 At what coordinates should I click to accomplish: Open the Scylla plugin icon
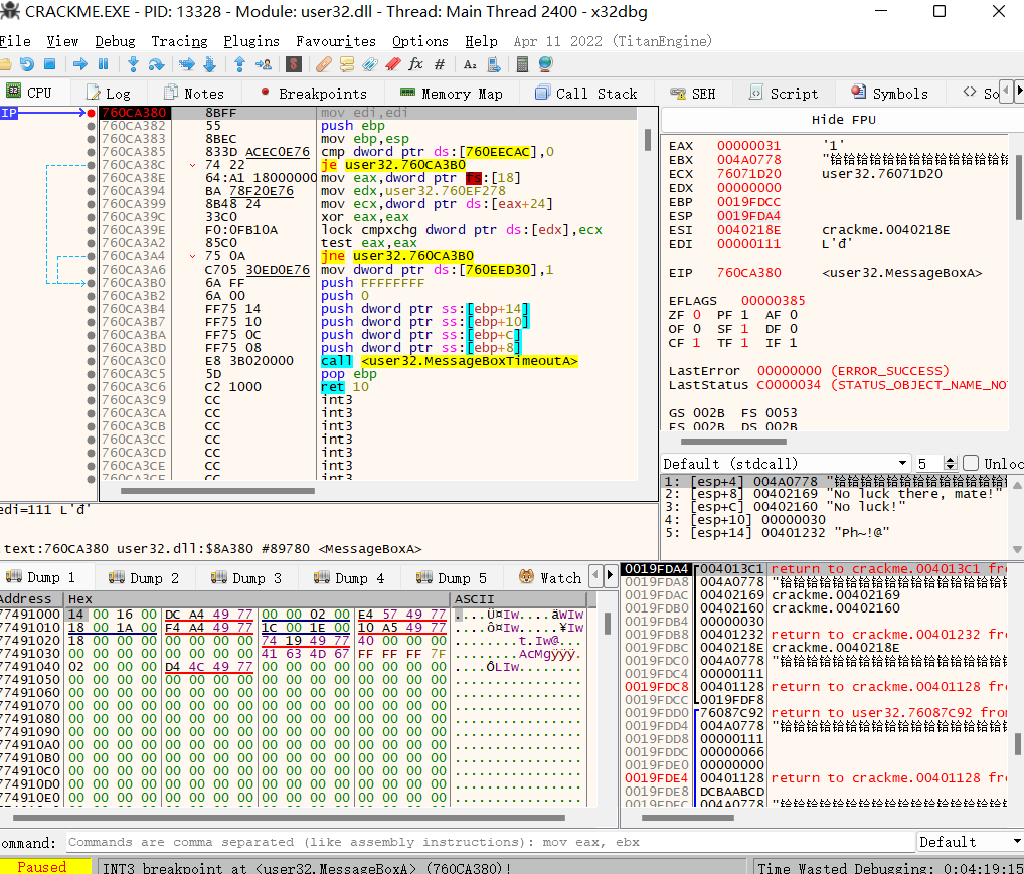pyautogui.click(x=294, y=64)
